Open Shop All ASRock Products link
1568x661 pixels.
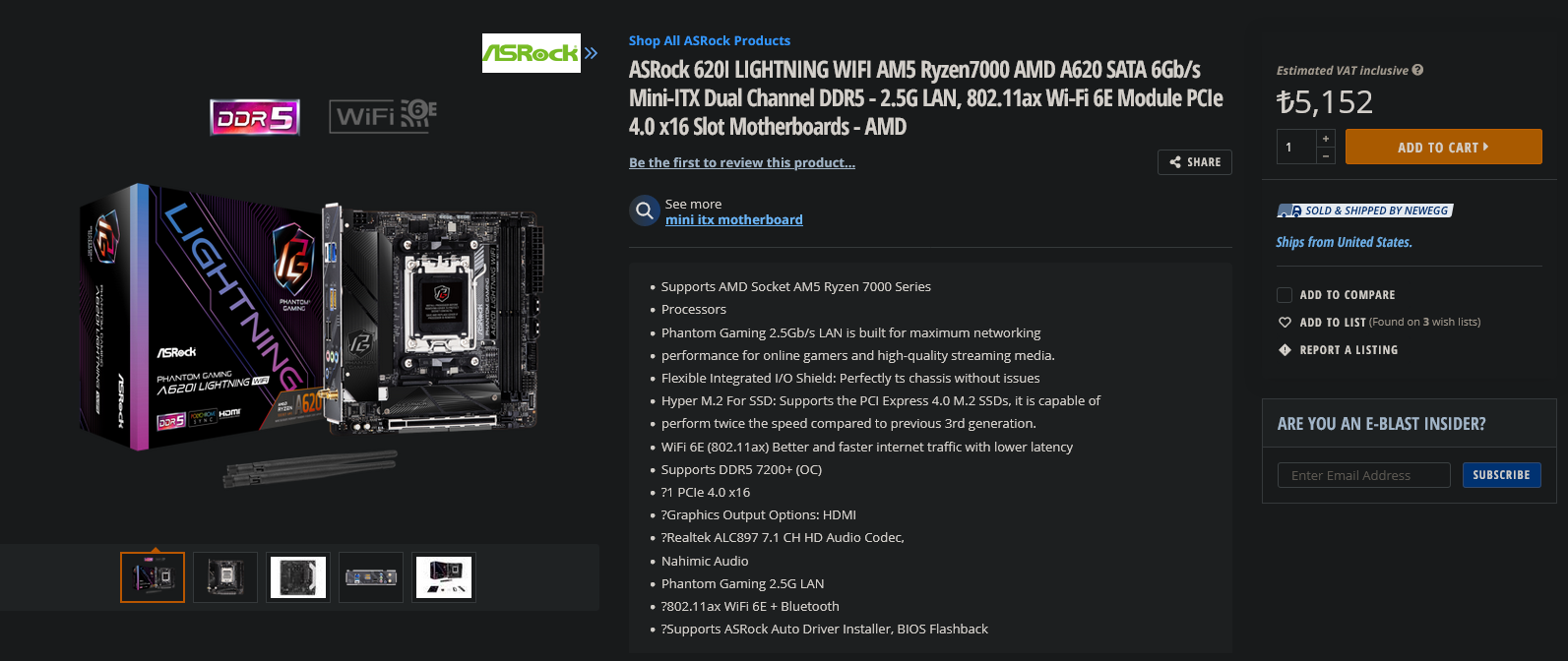[710, 40]
